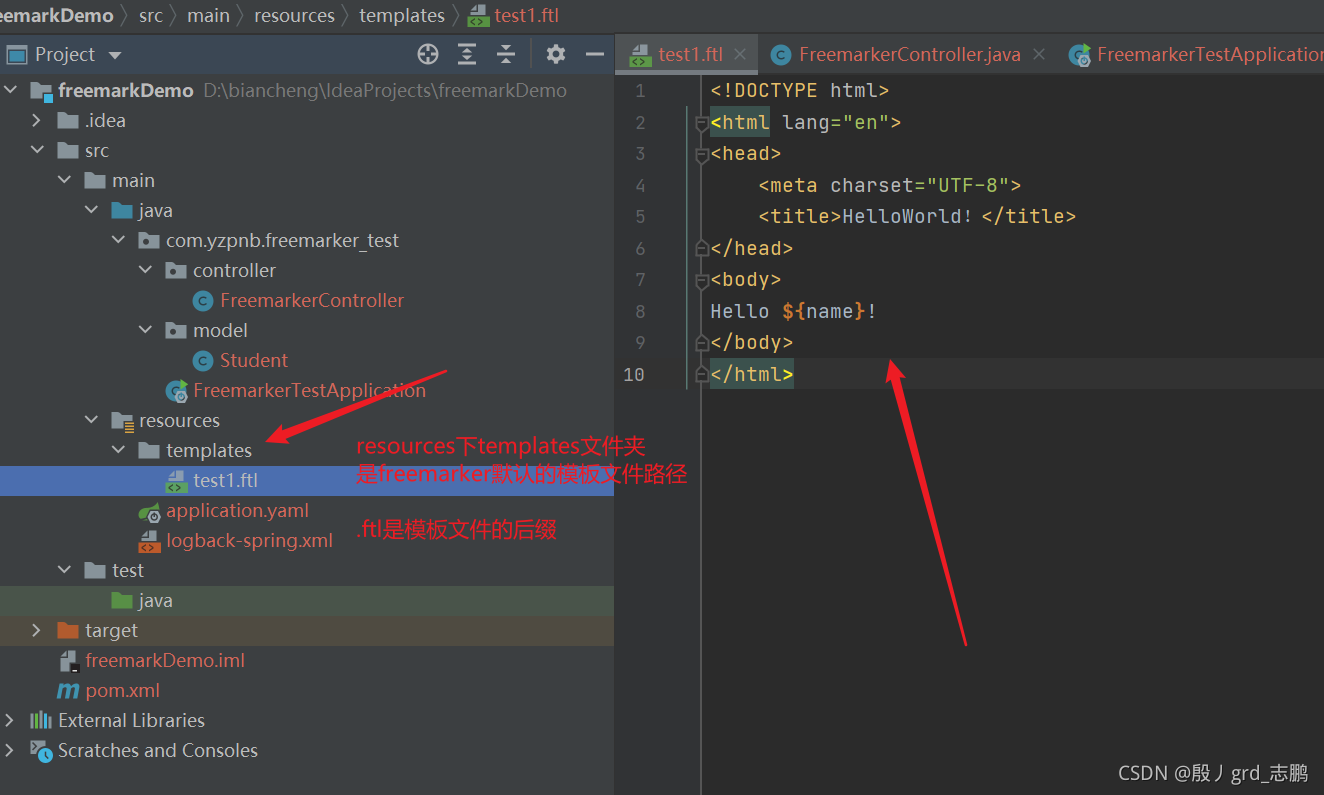The image size is (1324, 795).
Task: Select application.yaml file
Action: [237, 510]
